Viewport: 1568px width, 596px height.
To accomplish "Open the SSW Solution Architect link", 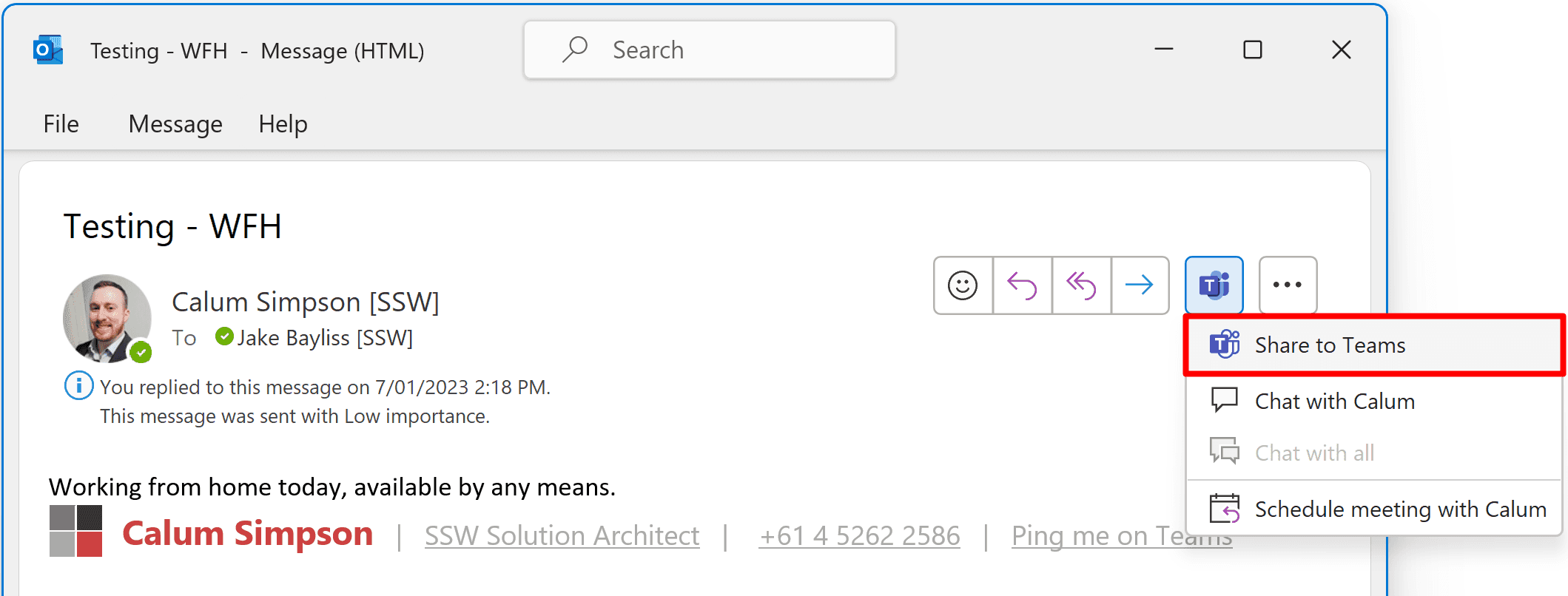I will pos(562,536).
